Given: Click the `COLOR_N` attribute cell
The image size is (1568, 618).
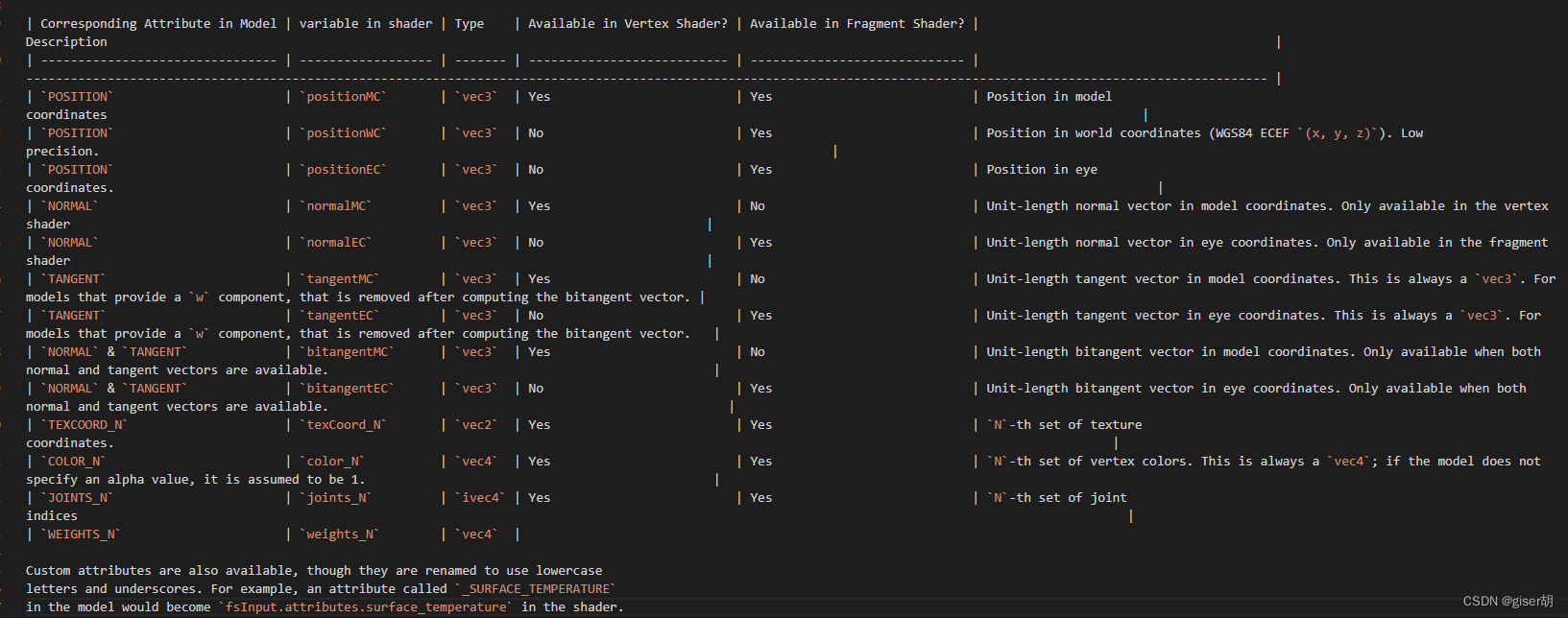Looking at the screenshot, I should 73,461.
